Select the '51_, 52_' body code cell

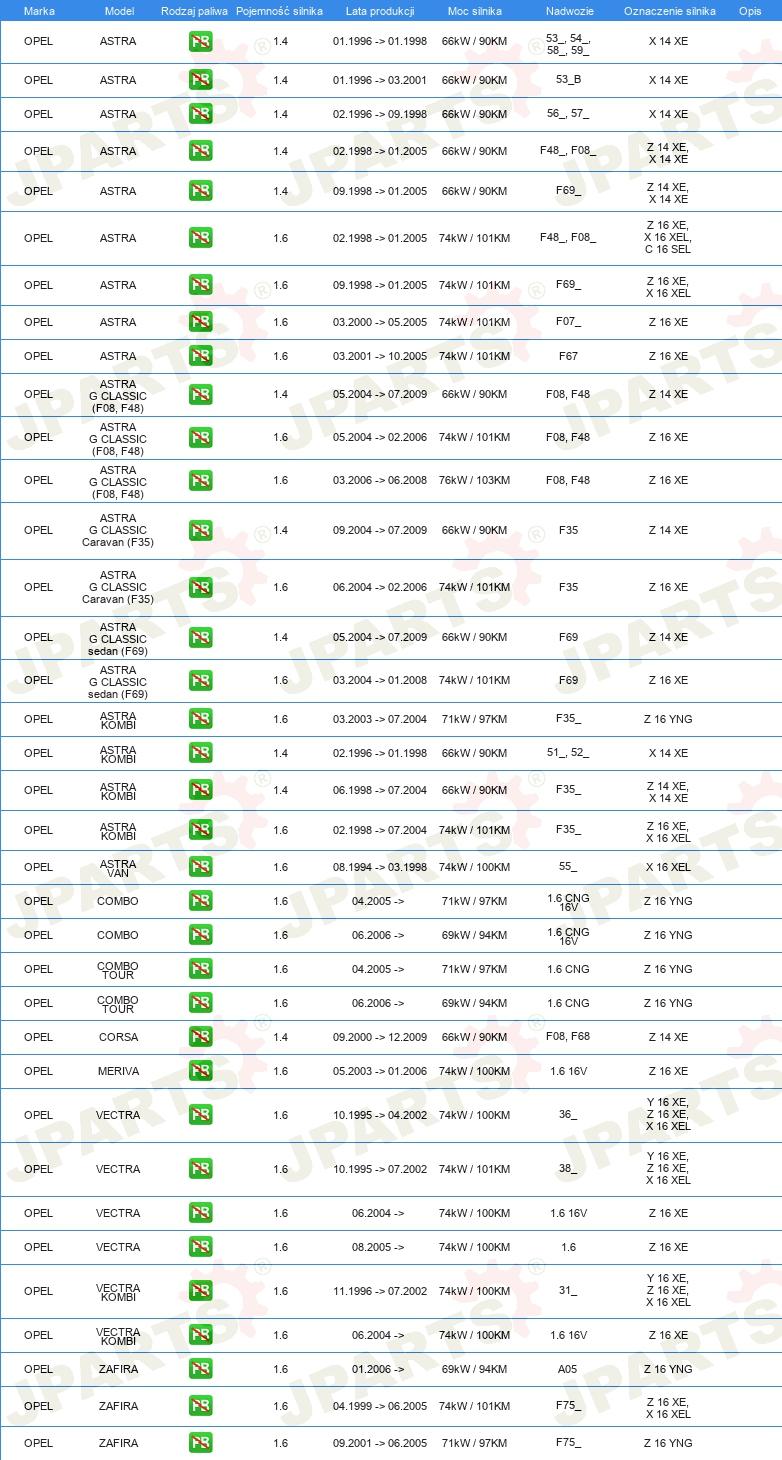pos(568,753)
